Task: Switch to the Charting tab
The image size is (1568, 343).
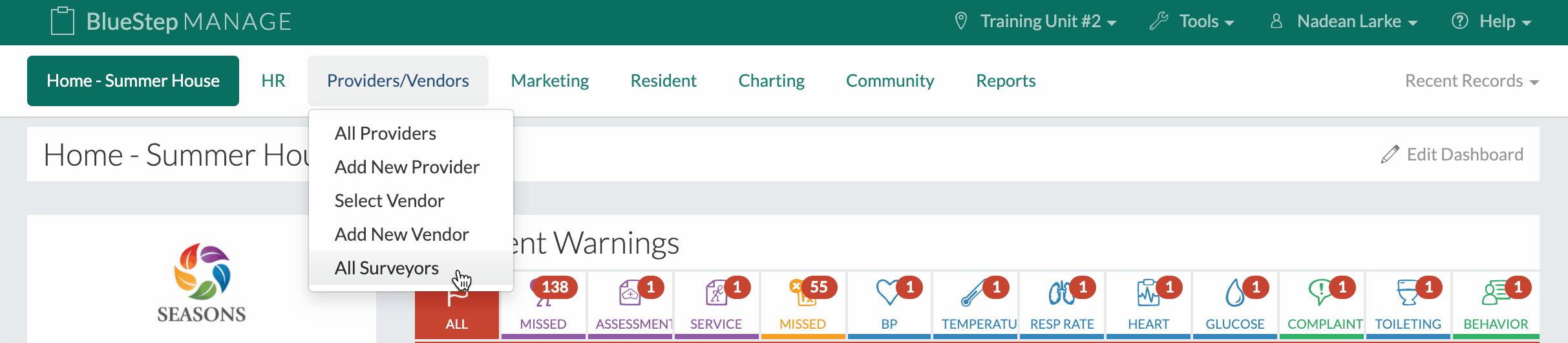Action: coord(771,81)
